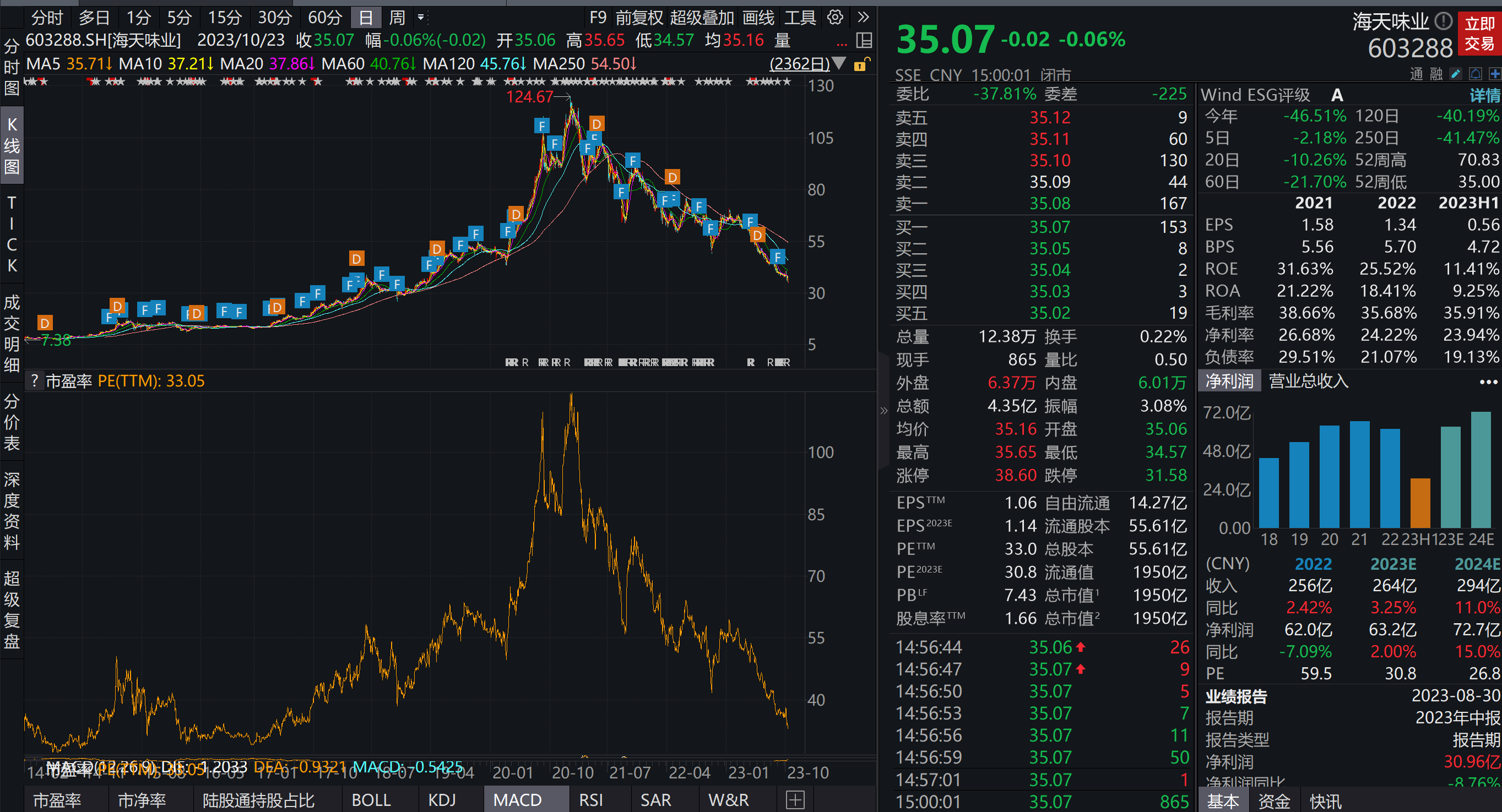Open the 前复权 adjustment dropdown
The image size is (1502, 812).
pyautogui.click(x=639, y=18)
